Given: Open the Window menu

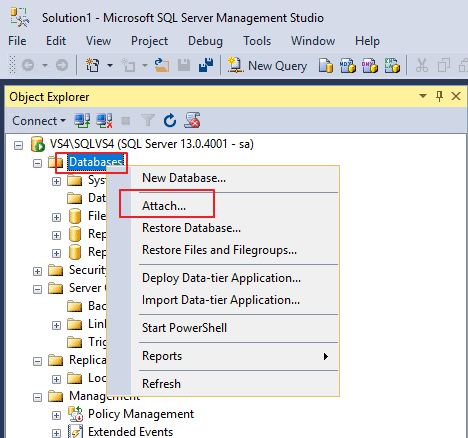Looking at the screenshot, I should [313, 41].
